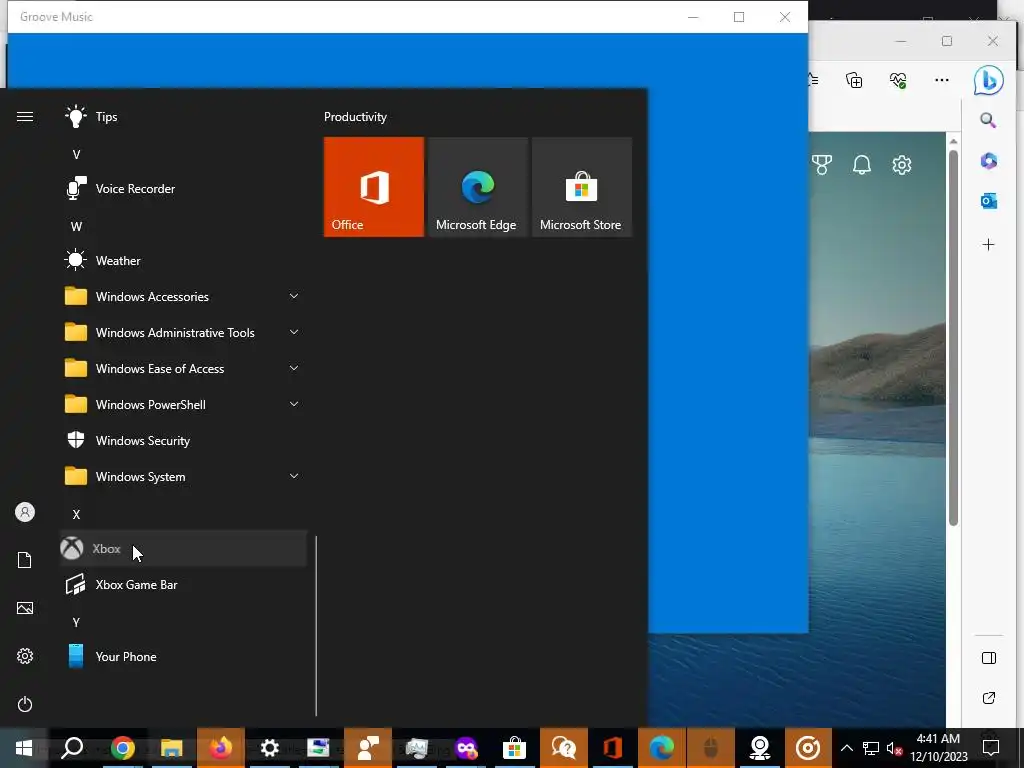1024x768 pixels.
Task: Jump using the W letter header
Action: point(76,227)
